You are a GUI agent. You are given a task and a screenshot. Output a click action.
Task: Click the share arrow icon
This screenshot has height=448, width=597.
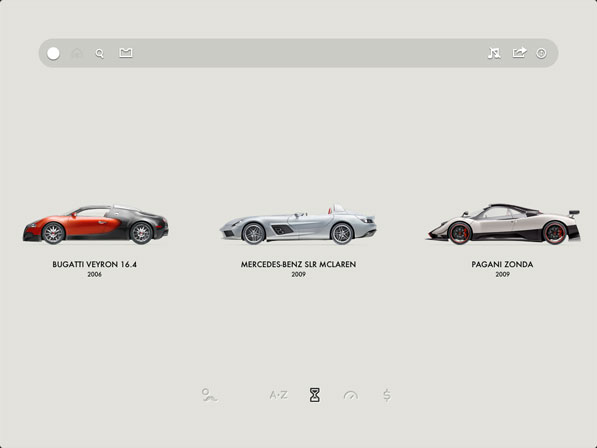tap(519, 52)
